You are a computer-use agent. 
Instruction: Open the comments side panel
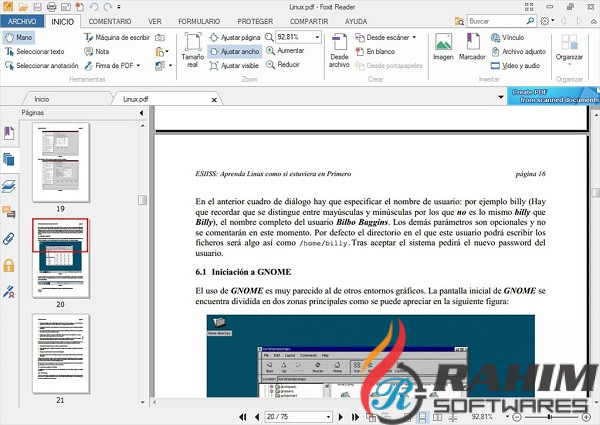coord(9,212)
